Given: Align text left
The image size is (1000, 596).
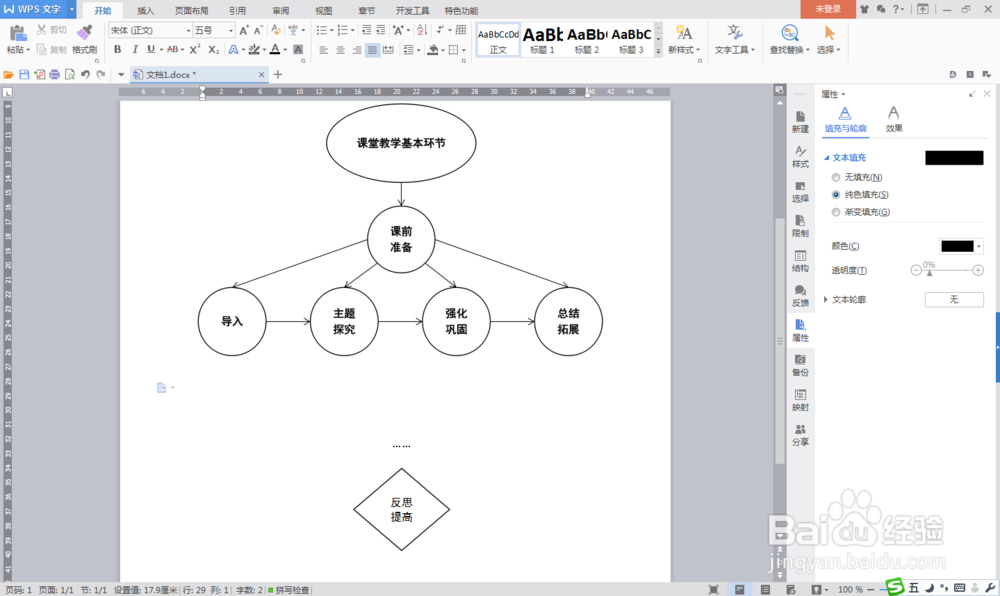Looking at the screenshot, I should coord(323,50).
